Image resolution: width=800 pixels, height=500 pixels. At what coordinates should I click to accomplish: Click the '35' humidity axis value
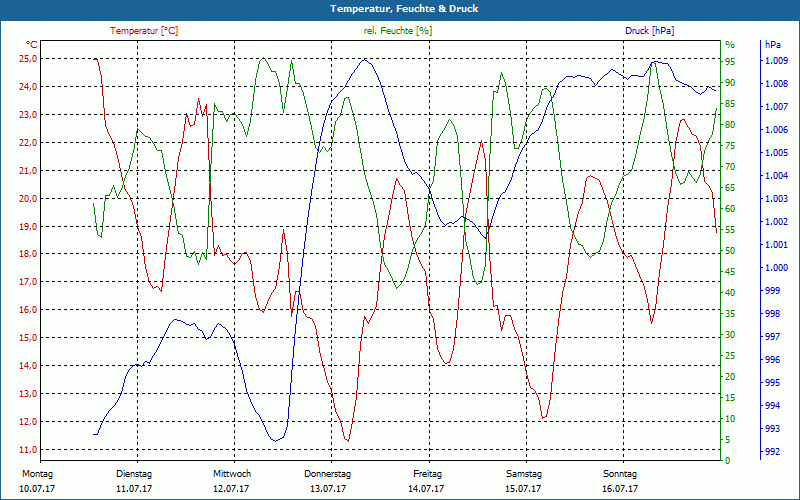730,314
